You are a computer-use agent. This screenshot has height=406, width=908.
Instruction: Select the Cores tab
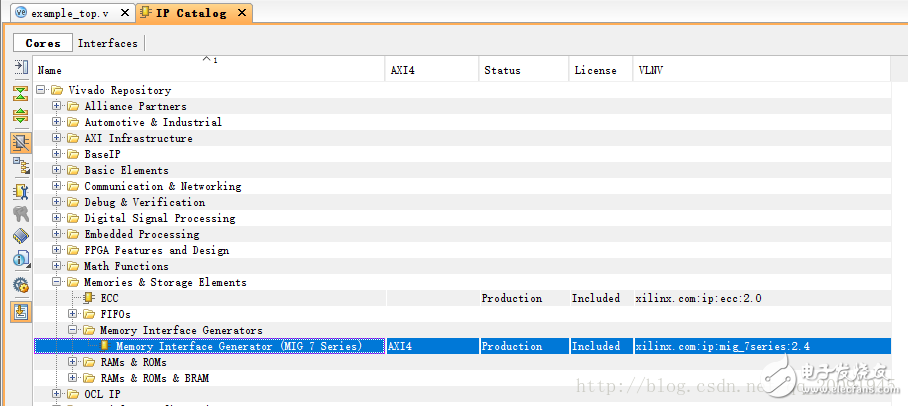pos(43,43)
